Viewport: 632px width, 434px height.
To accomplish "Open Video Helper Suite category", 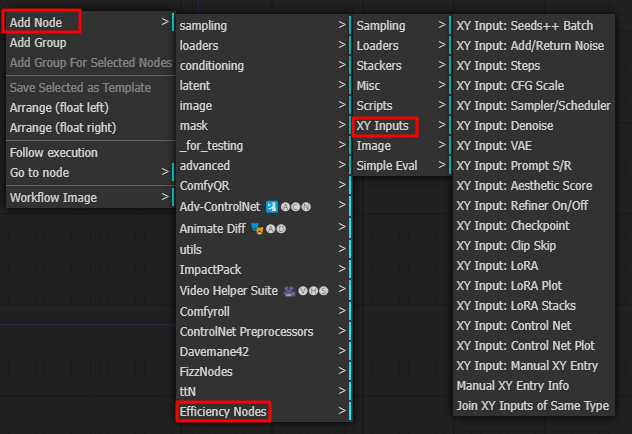I will [x=264, y=291].
